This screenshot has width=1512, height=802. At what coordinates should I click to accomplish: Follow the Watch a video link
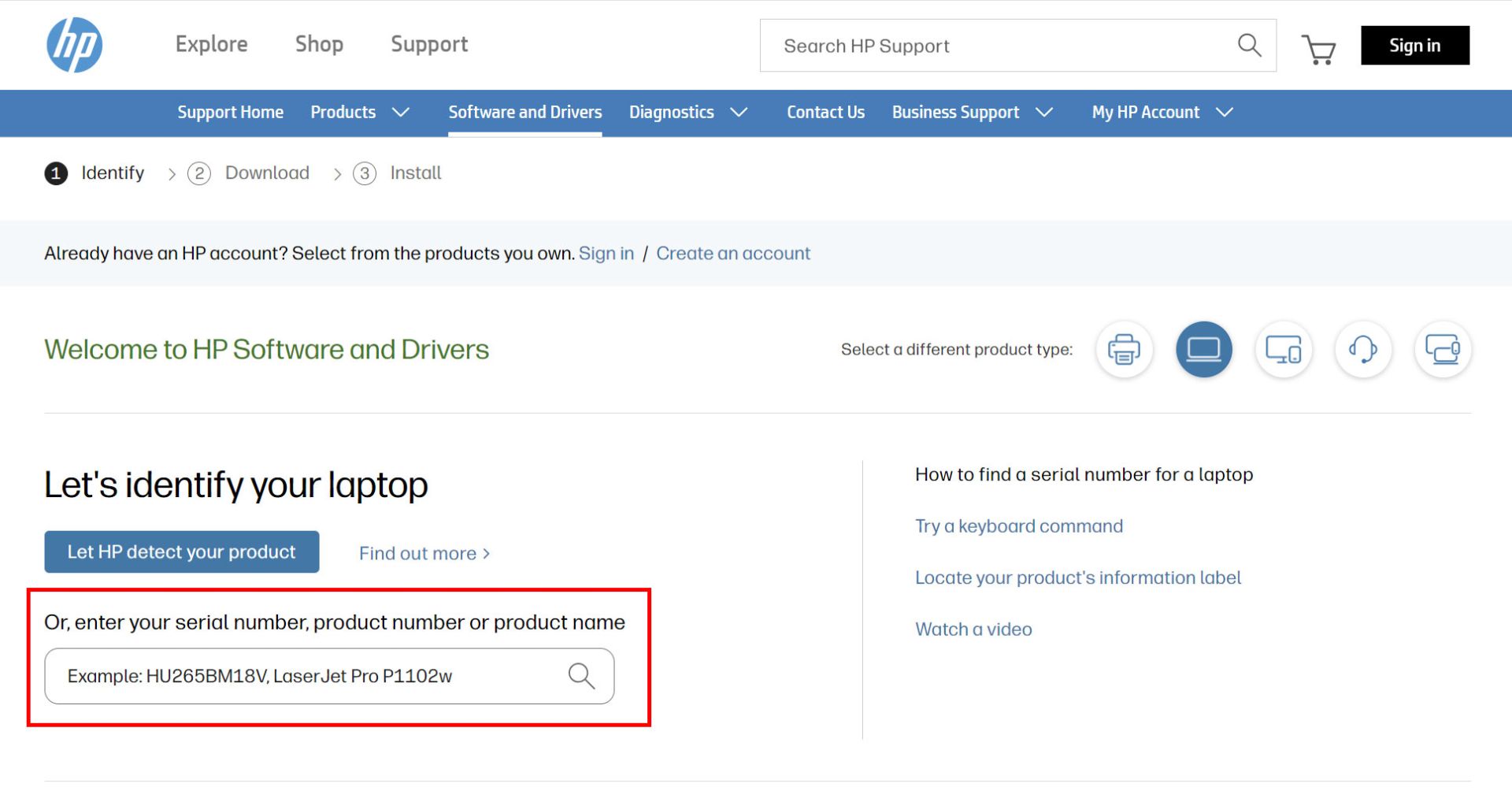[x=973, y=629]
